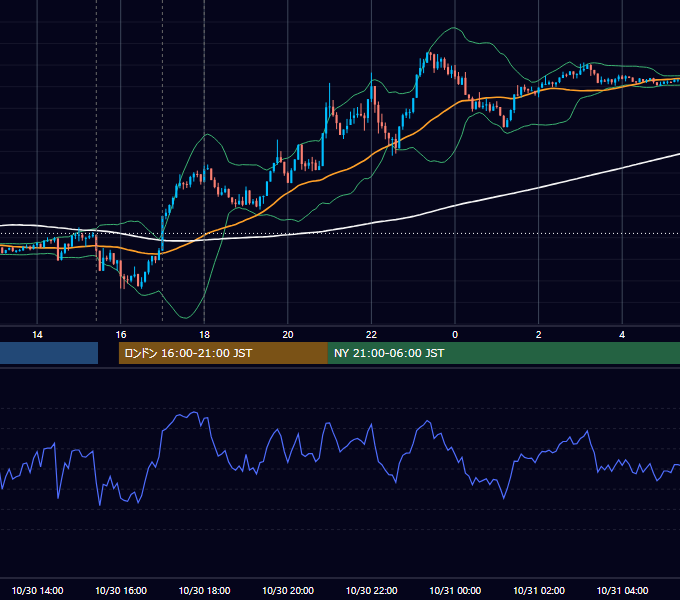Click the London 16:00-21:00 JST session bar
The height and width of the screenshot is (600, 680).
(223, 353)
